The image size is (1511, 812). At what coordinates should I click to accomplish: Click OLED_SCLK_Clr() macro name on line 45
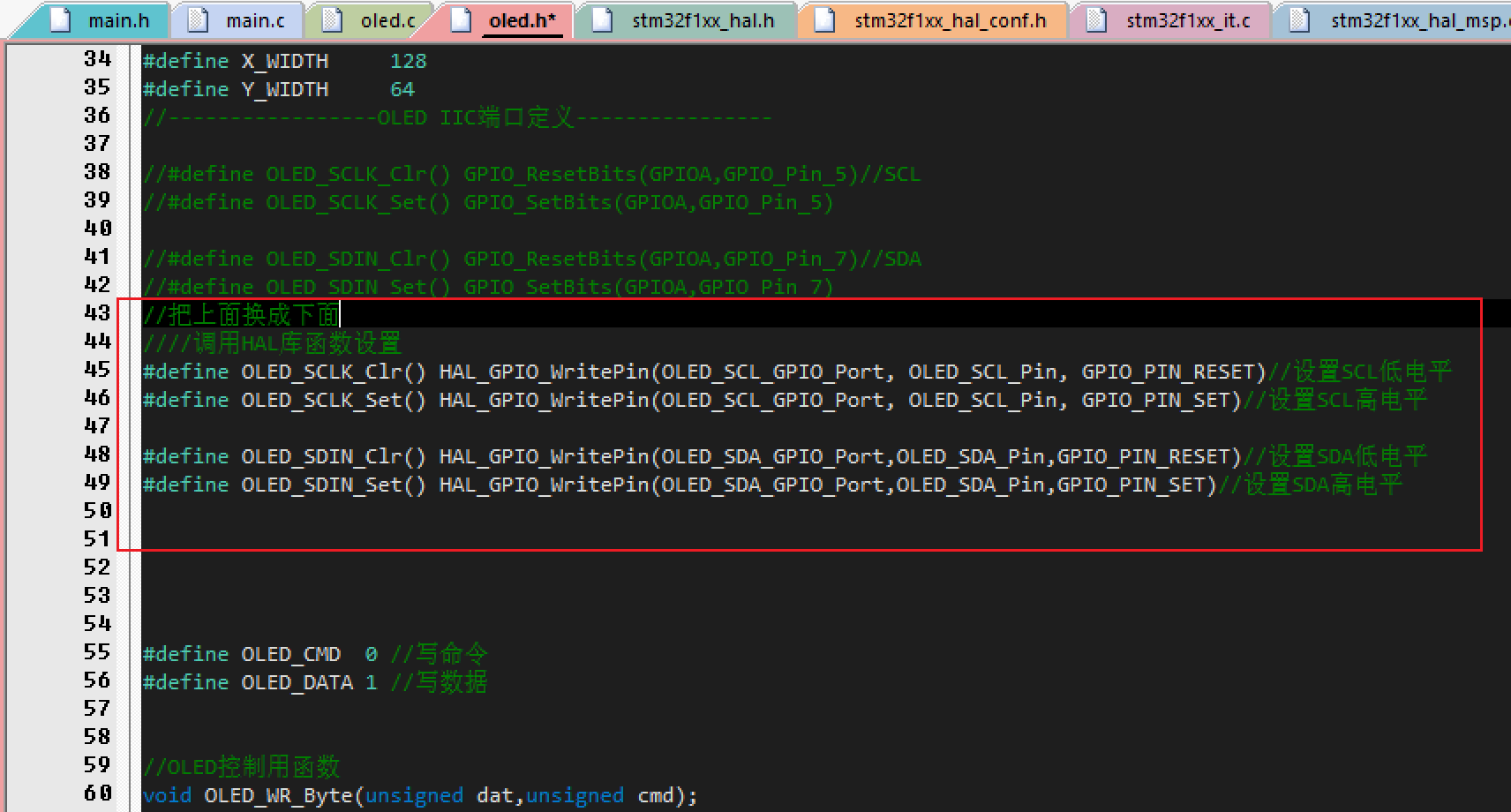click(x=334, y=372)
